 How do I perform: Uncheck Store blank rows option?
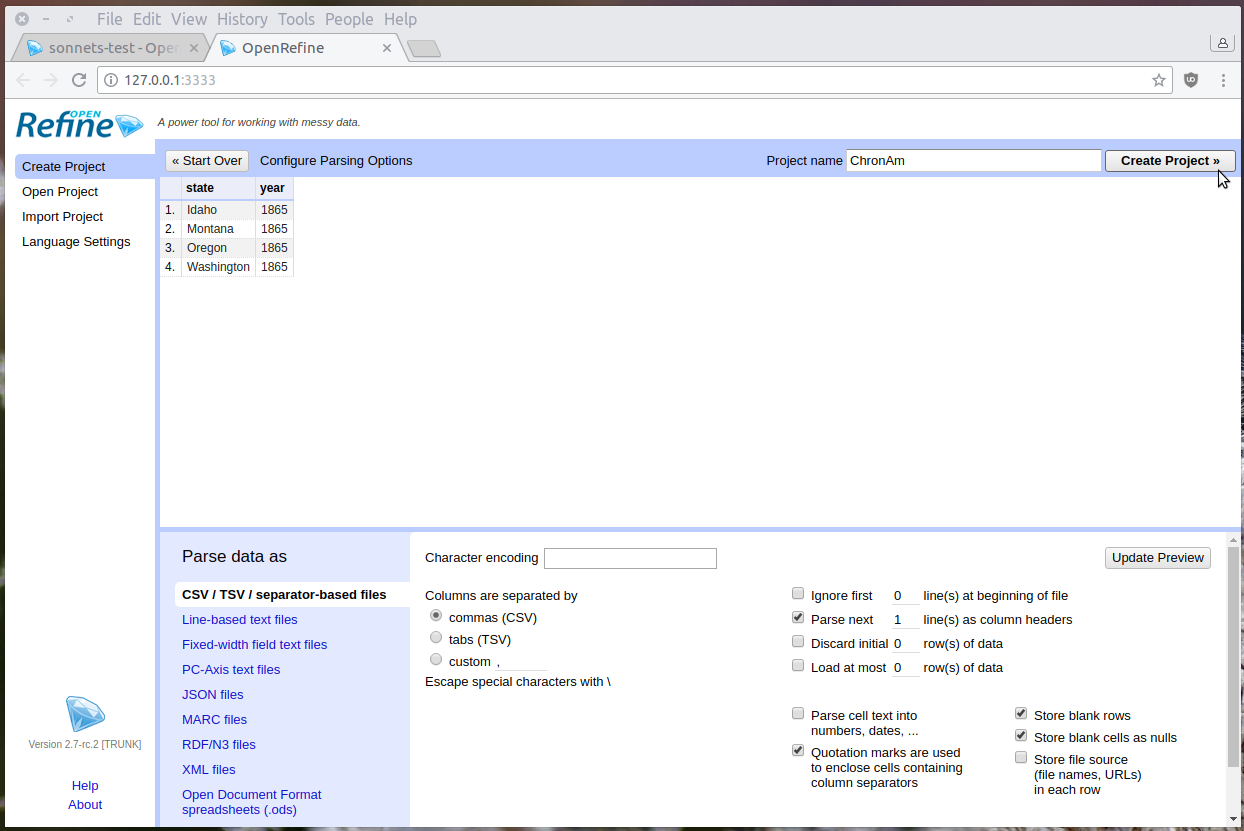pyautogui.click(x=1021, y=714)
